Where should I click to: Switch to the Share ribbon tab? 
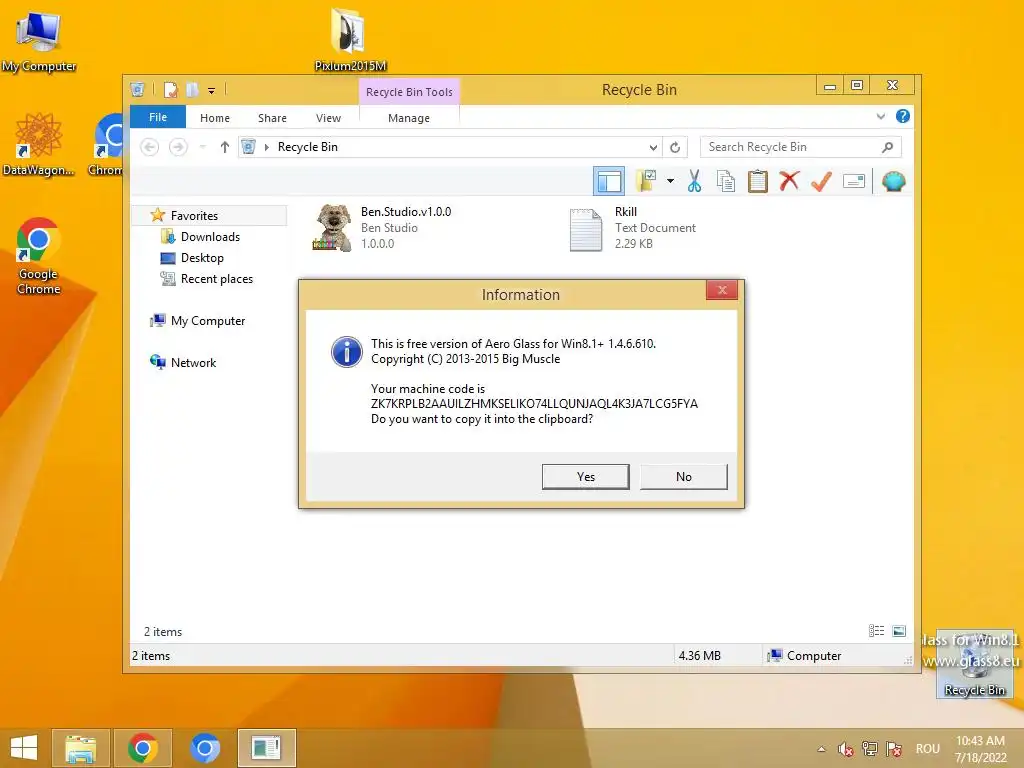[x=272, y=118]
